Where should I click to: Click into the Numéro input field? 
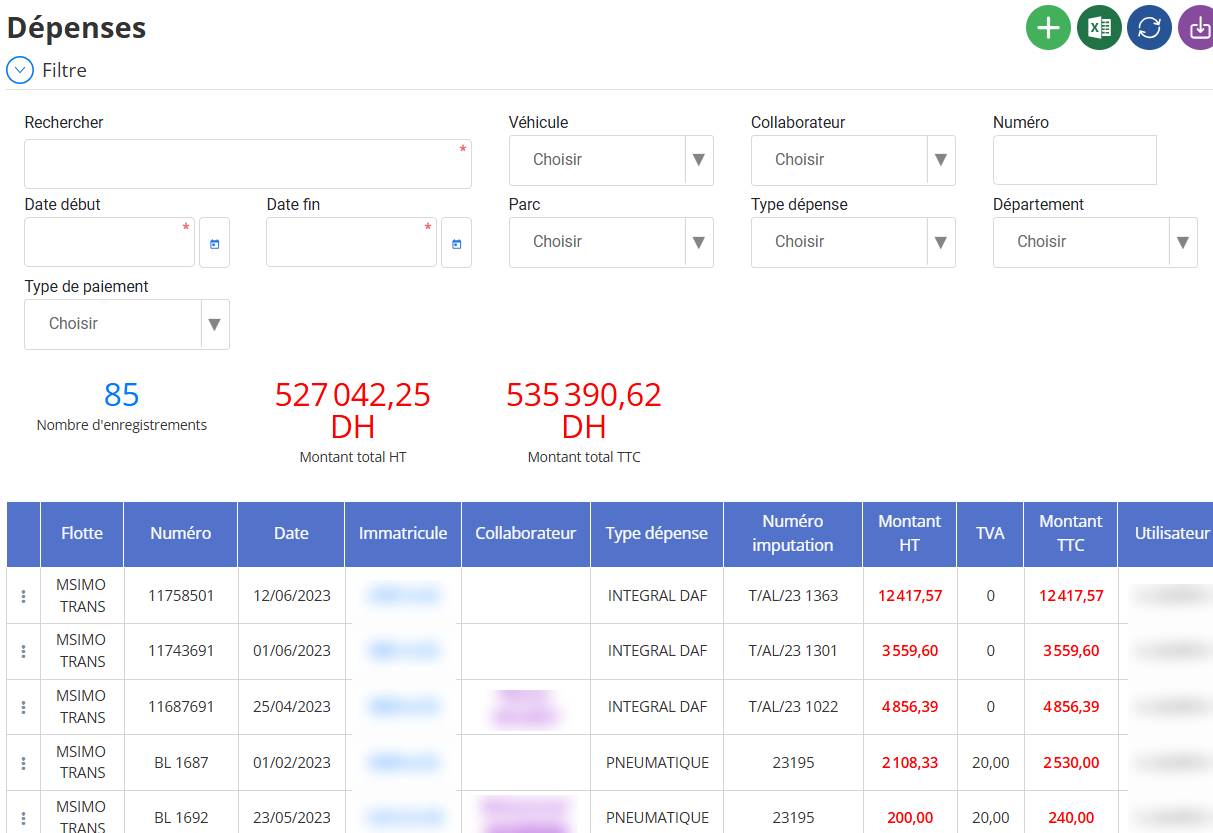(x=1075, y=160)
